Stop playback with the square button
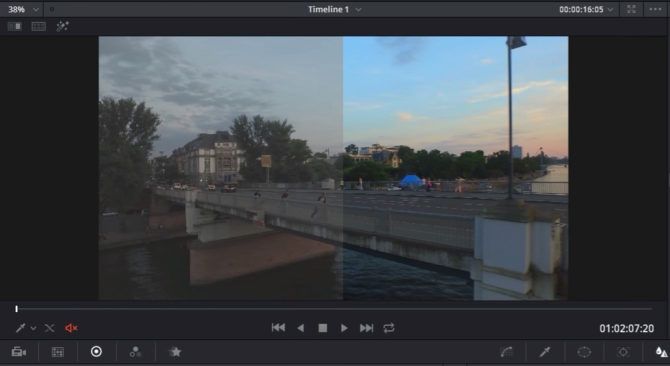The height and width of the screenshot is (366, 670). coord(323,328)
